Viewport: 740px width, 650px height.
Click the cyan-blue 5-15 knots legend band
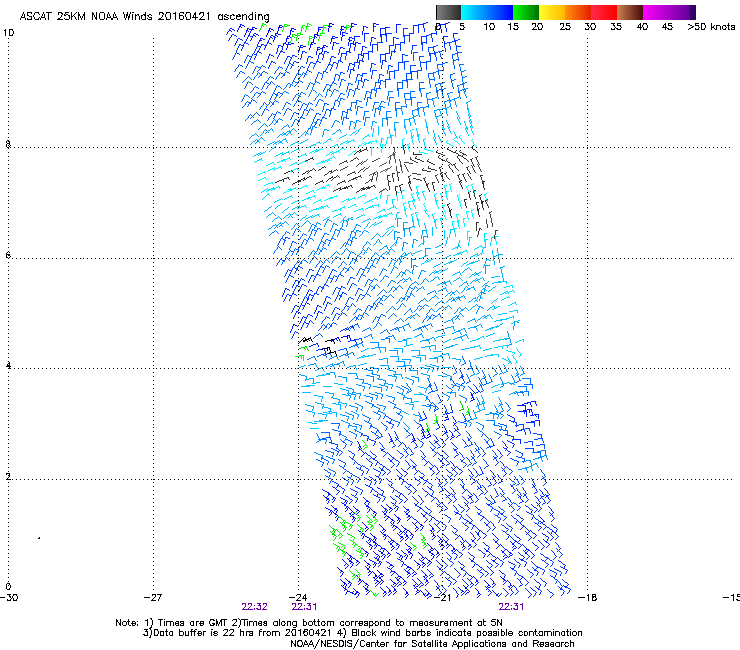tap(487, 12)
